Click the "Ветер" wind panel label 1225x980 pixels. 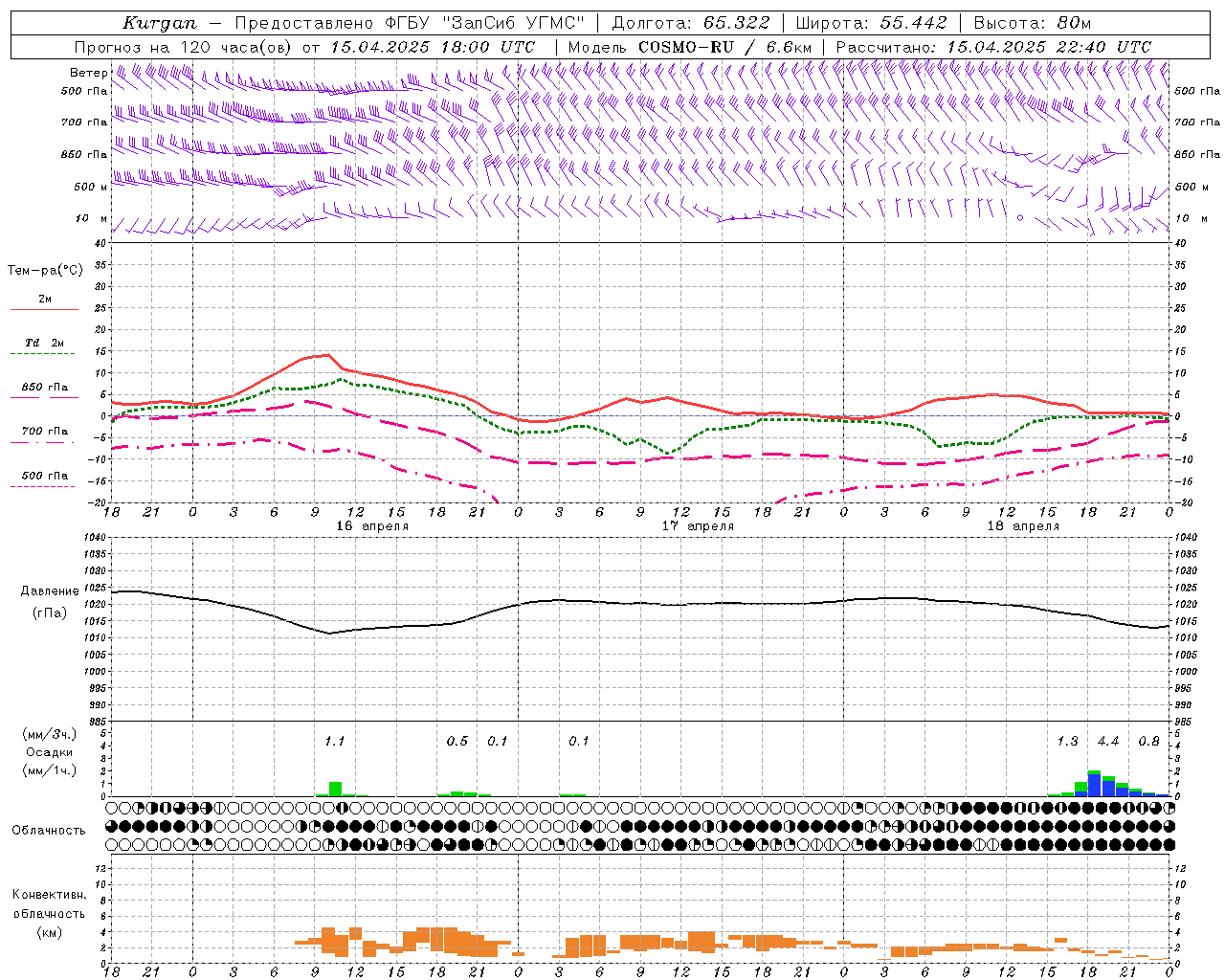(x=89, y=73)
